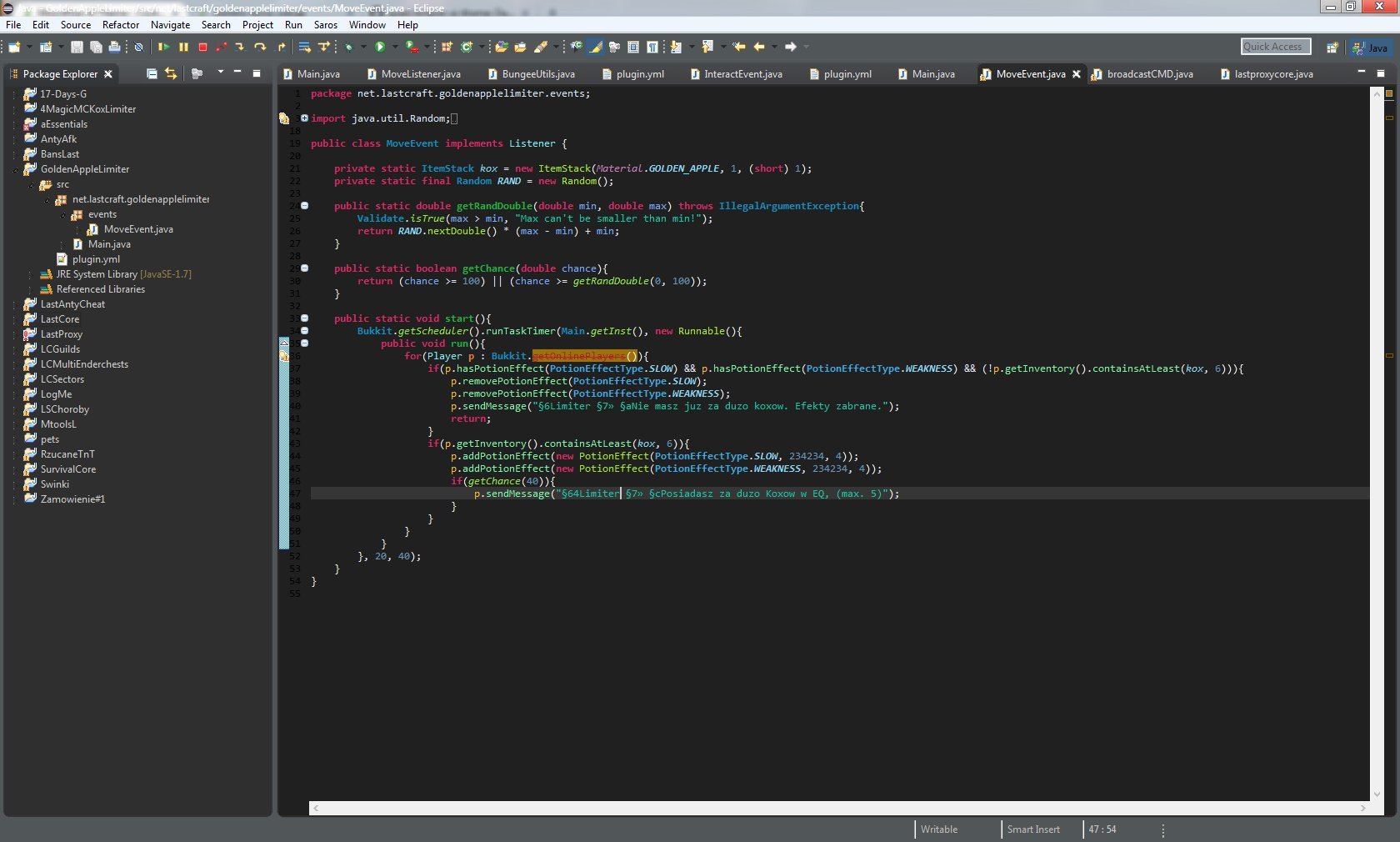Screen dimensions: 1400x842
Task: Click the Print icon in toolbar
Action: point(115,48)
